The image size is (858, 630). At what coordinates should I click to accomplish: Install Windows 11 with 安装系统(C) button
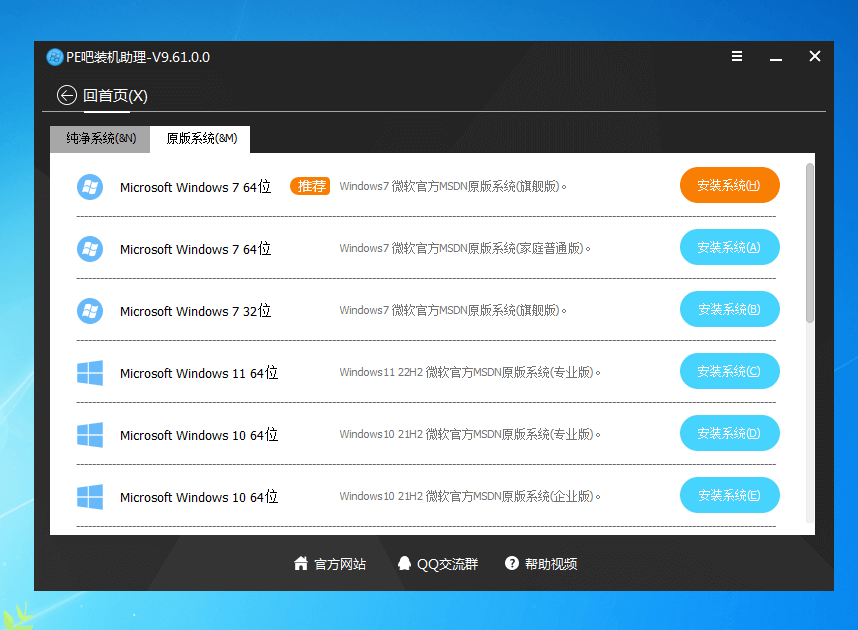coord(729,371)
